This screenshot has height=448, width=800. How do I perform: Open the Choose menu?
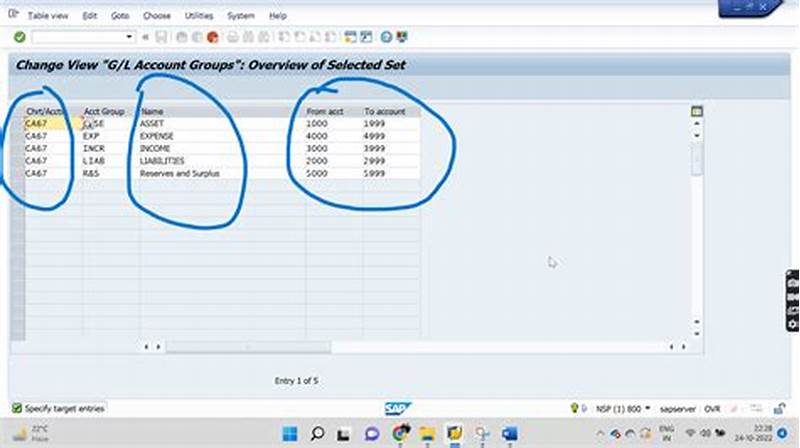(x=157, y=16)
